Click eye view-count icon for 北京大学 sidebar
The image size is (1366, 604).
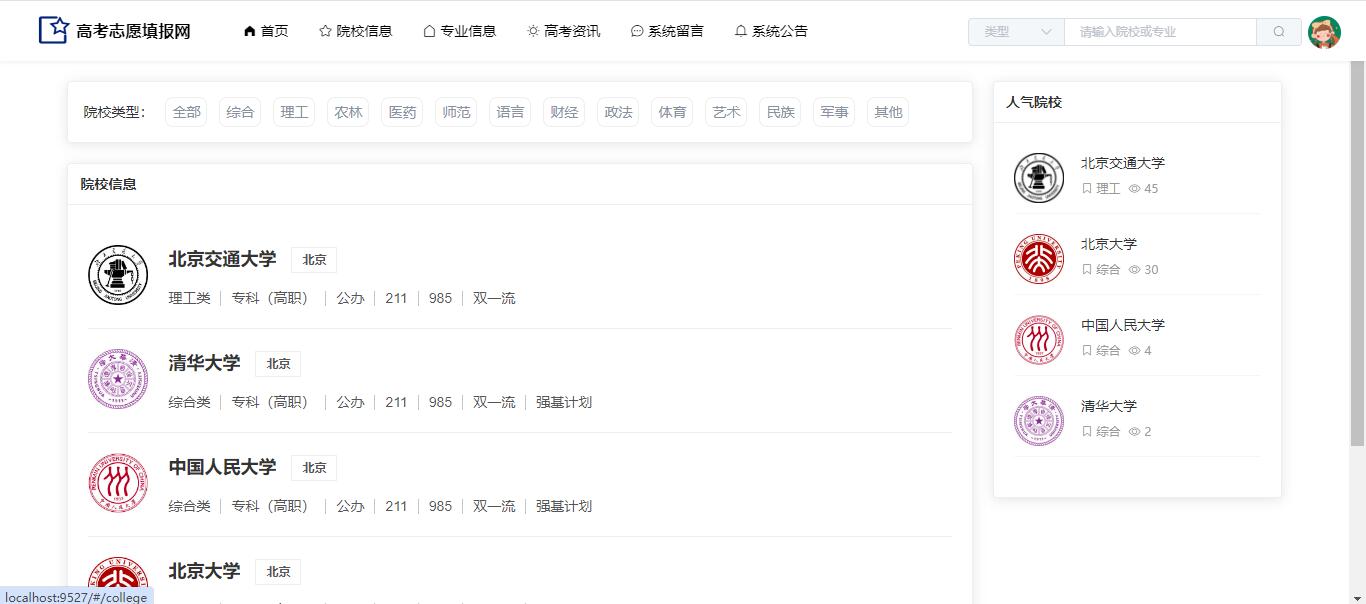(1135, 270)
